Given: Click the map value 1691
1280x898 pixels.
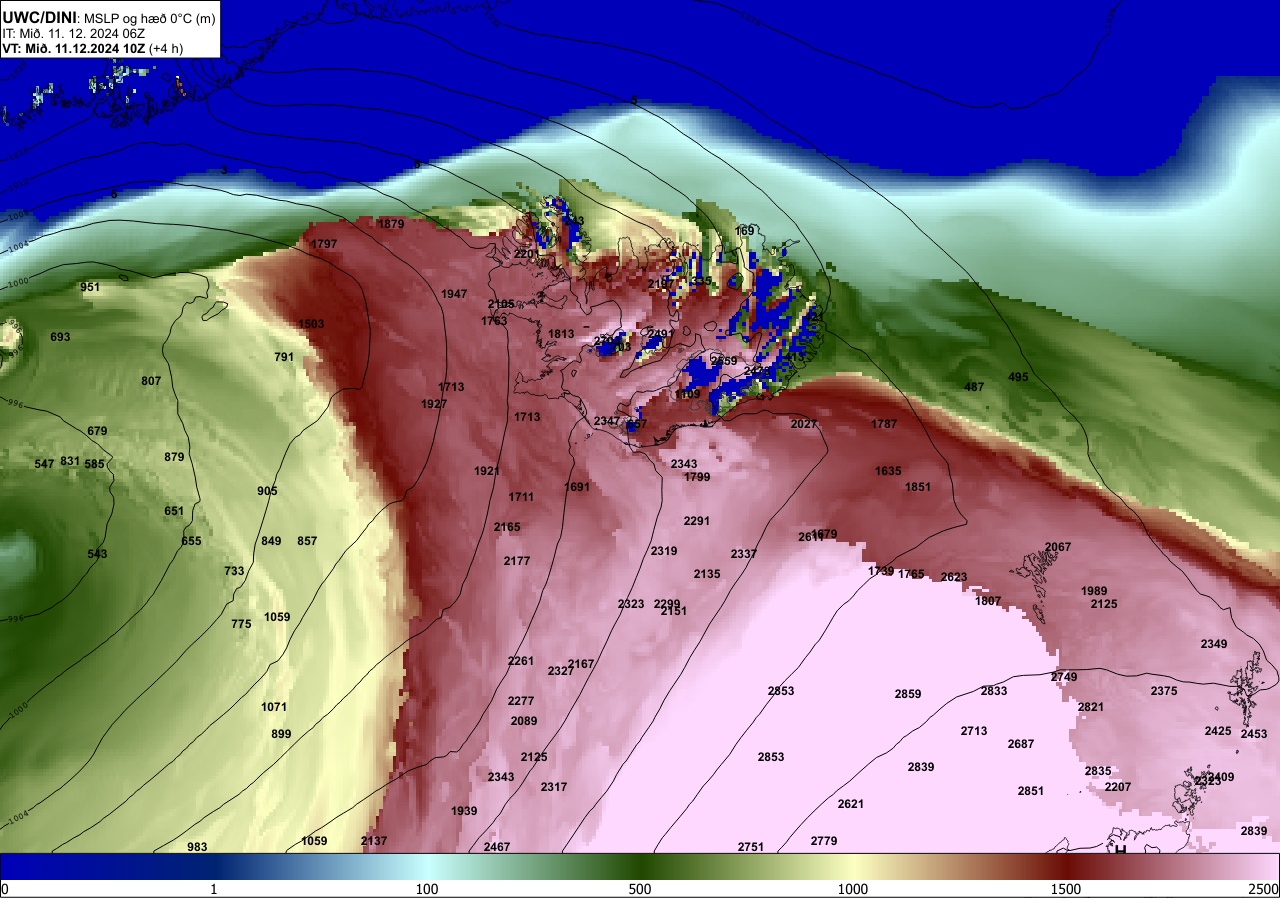Looking at the screenshot, I should pos(577,487).
